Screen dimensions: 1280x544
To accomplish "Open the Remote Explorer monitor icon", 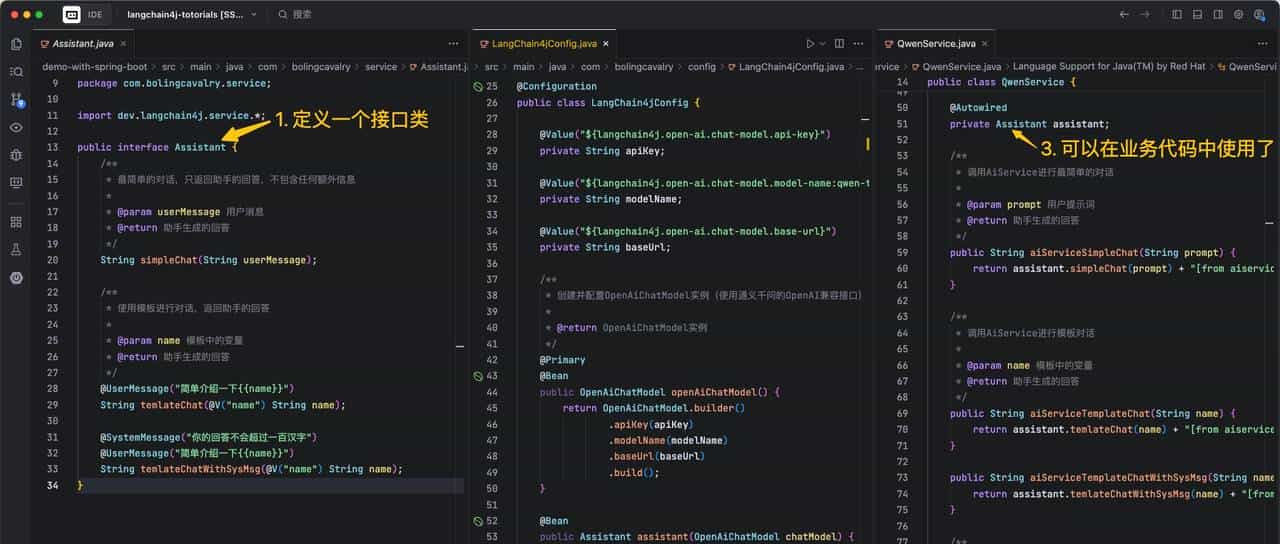I will pos(16,183).
